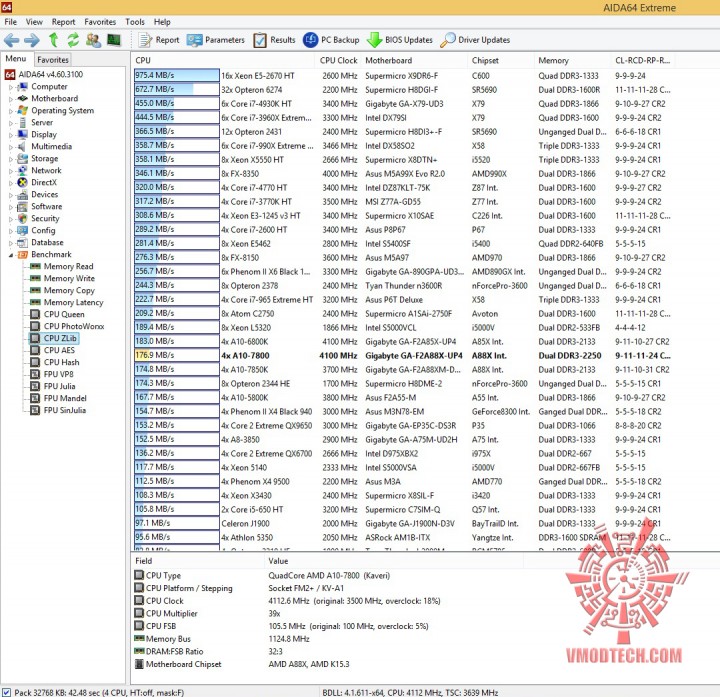Sort by the CL-RCD-RP-R column header
Screen dimensions: 720x697
[644, 60]
